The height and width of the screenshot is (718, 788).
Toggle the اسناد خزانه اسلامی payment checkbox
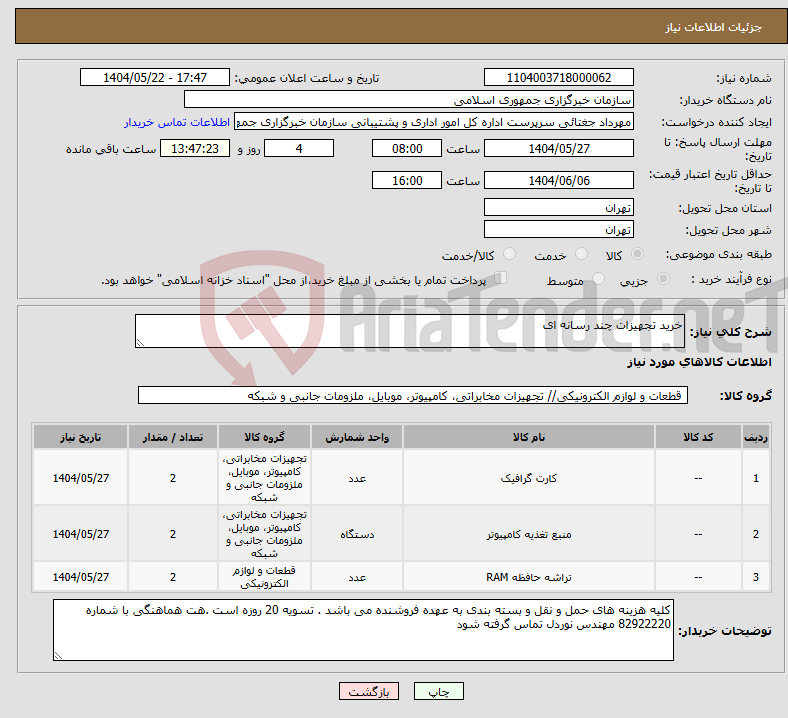point(500,278)
